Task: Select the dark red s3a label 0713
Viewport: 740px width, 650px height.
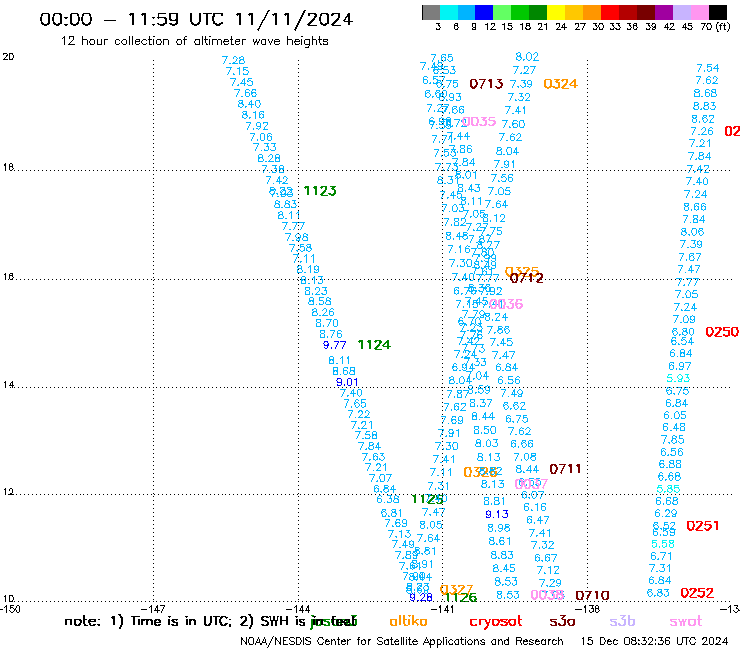Action: click(x=486, y=84)
